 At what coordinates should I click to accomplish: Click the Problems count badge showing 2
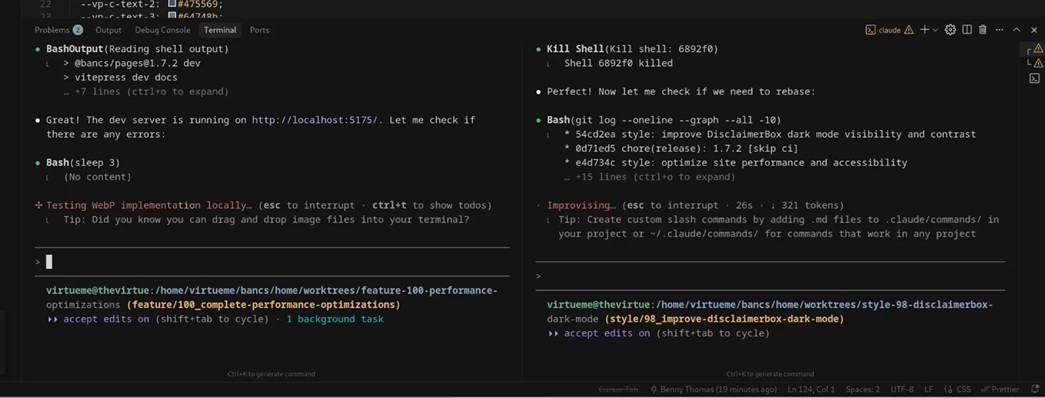tap(78, 30)
